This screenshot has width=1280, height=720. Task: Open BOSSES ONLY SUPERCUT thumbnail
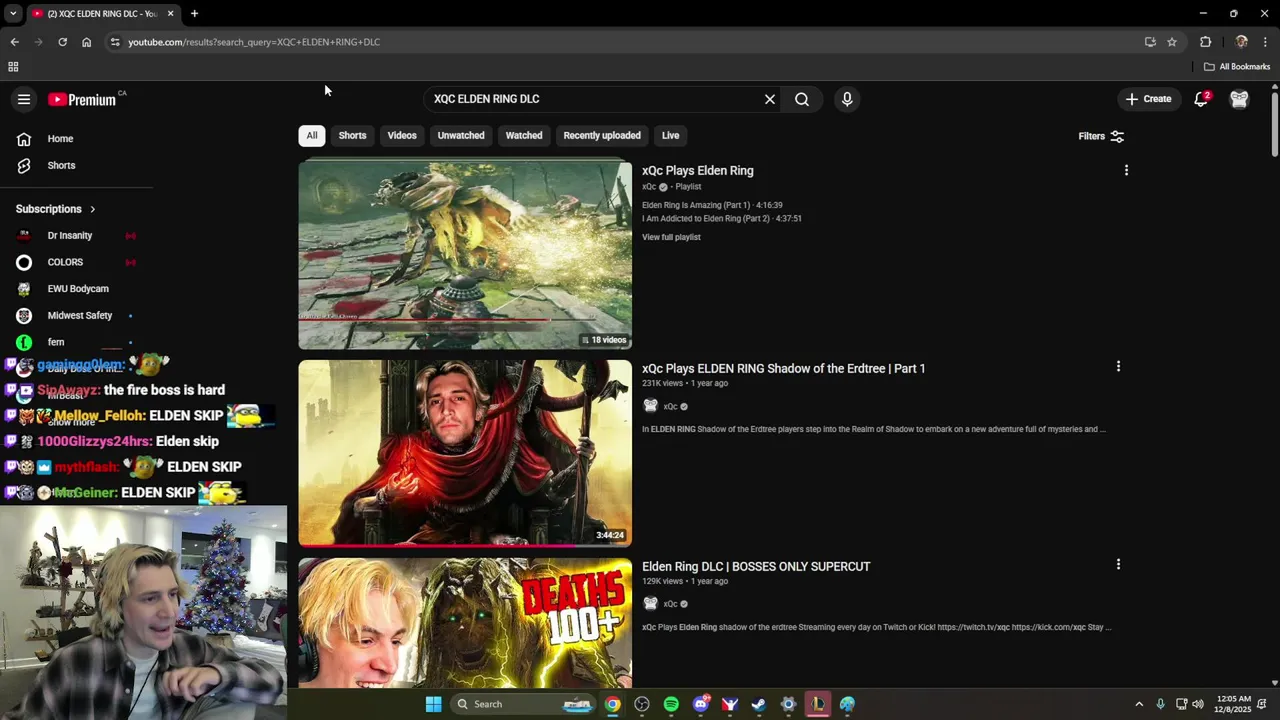point(465,623)
